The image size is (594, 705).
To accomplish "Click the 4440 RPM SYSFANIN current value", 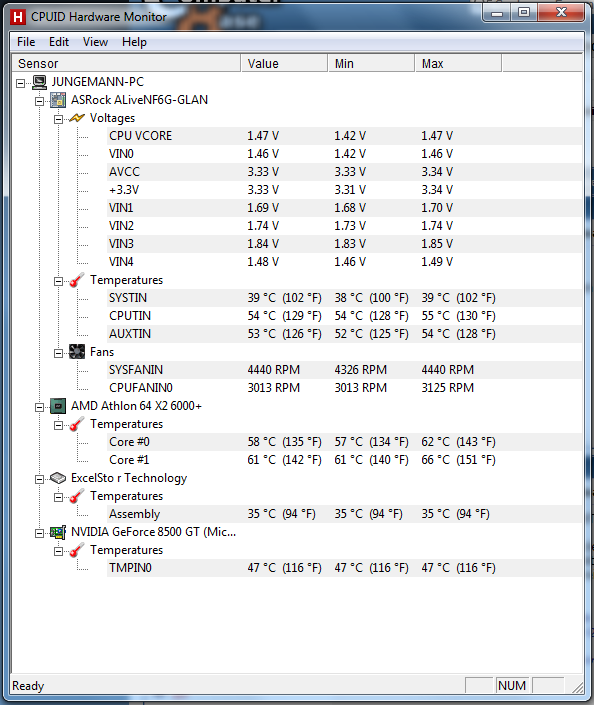I will (x=273, y=370).
